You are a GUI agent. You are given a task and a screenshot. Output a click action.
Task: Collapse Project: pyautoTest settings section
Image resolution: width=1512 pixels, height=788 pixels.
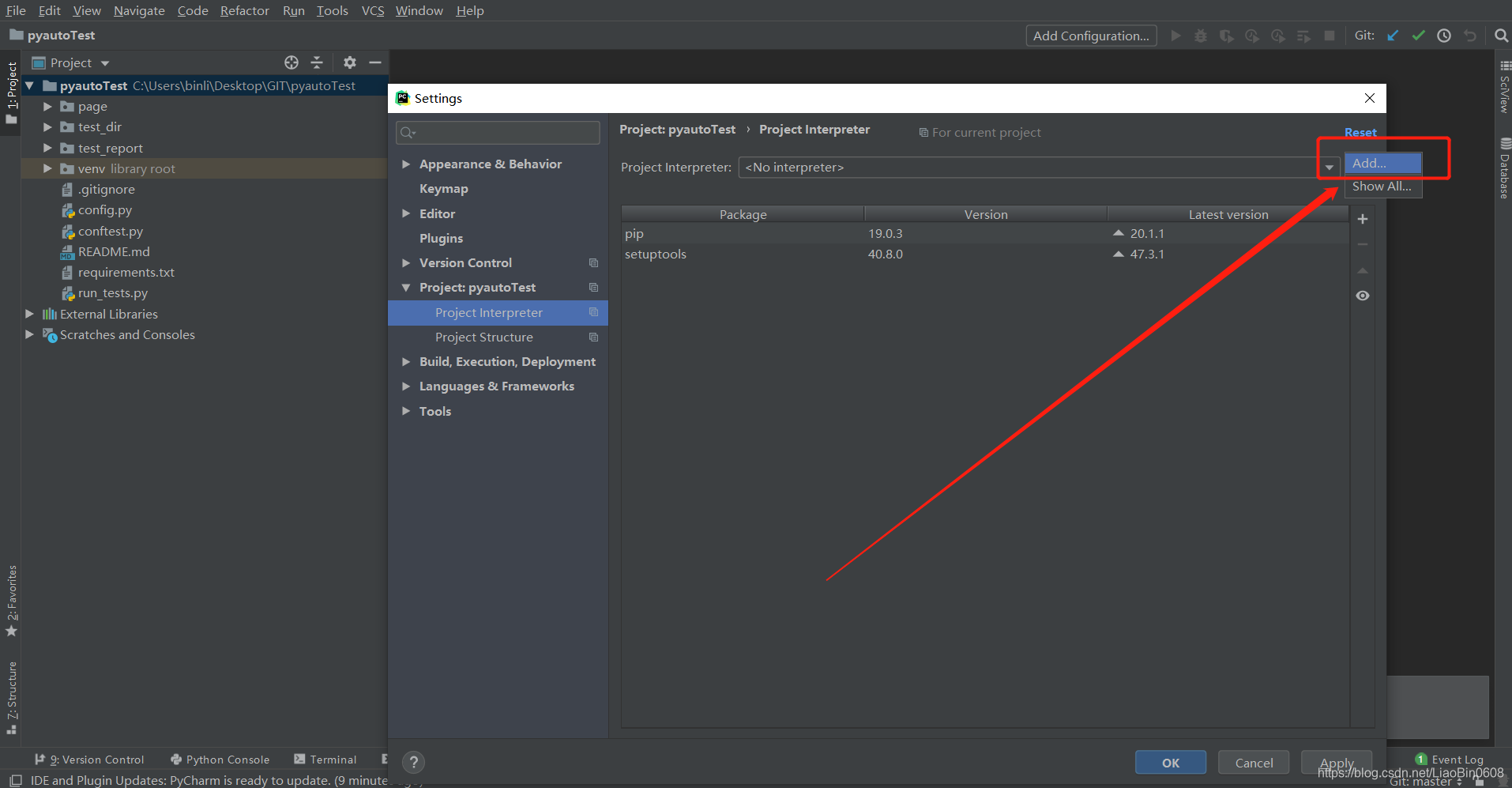click(406, 288)
